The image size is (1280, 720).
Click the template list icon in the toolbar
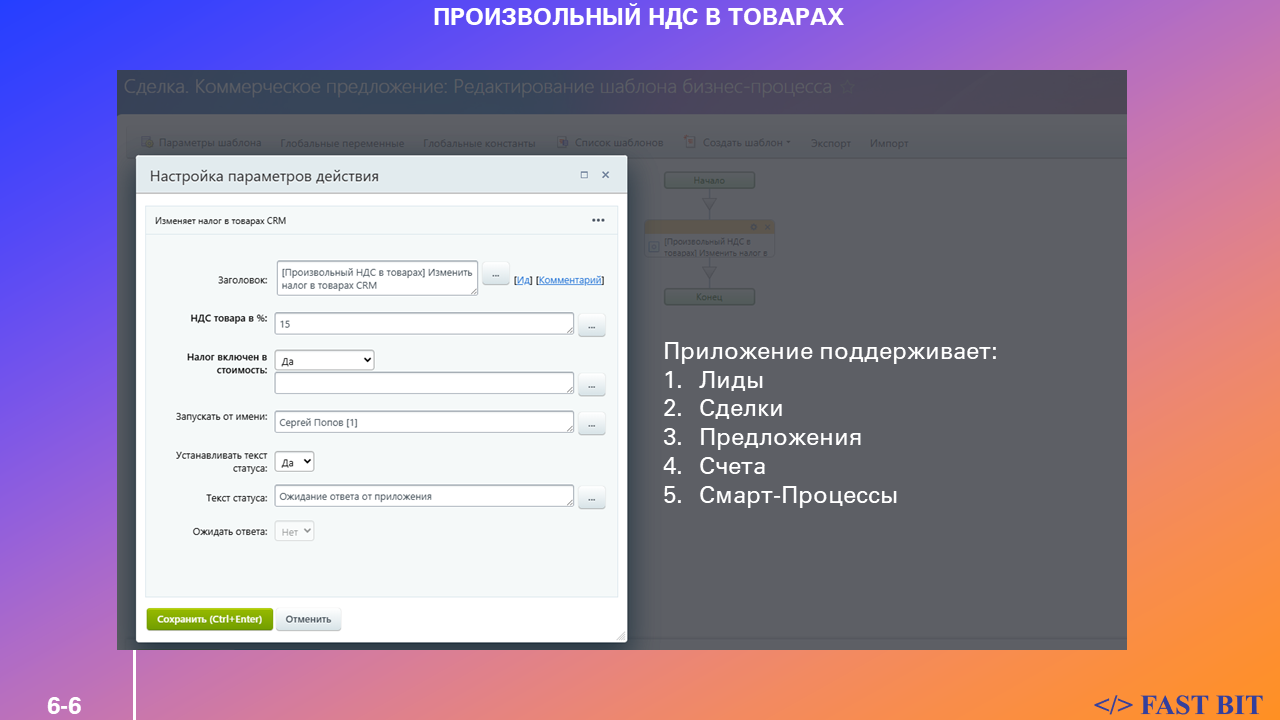(563, 142)
